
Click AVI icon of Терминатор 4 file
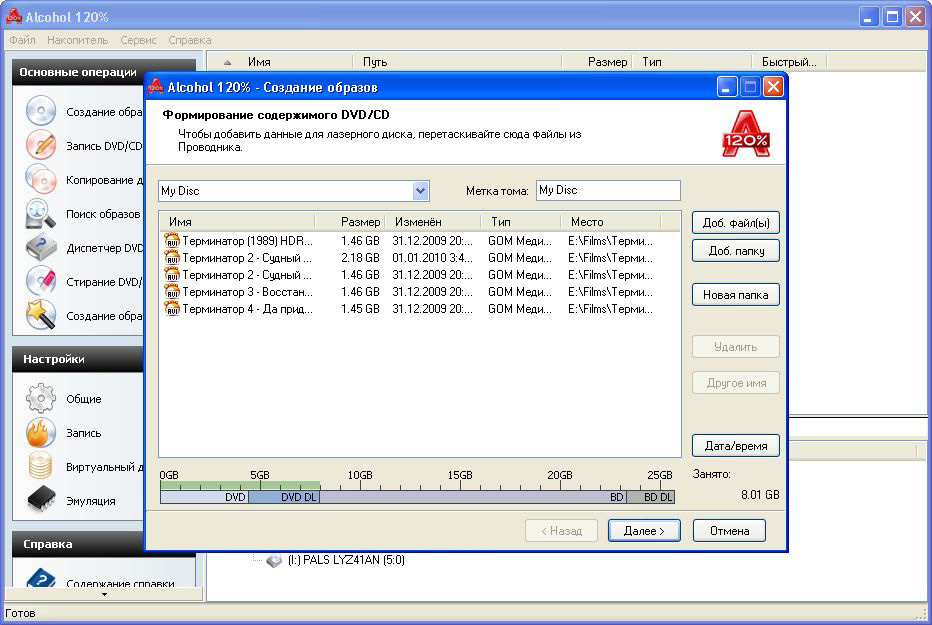point(172,309)
